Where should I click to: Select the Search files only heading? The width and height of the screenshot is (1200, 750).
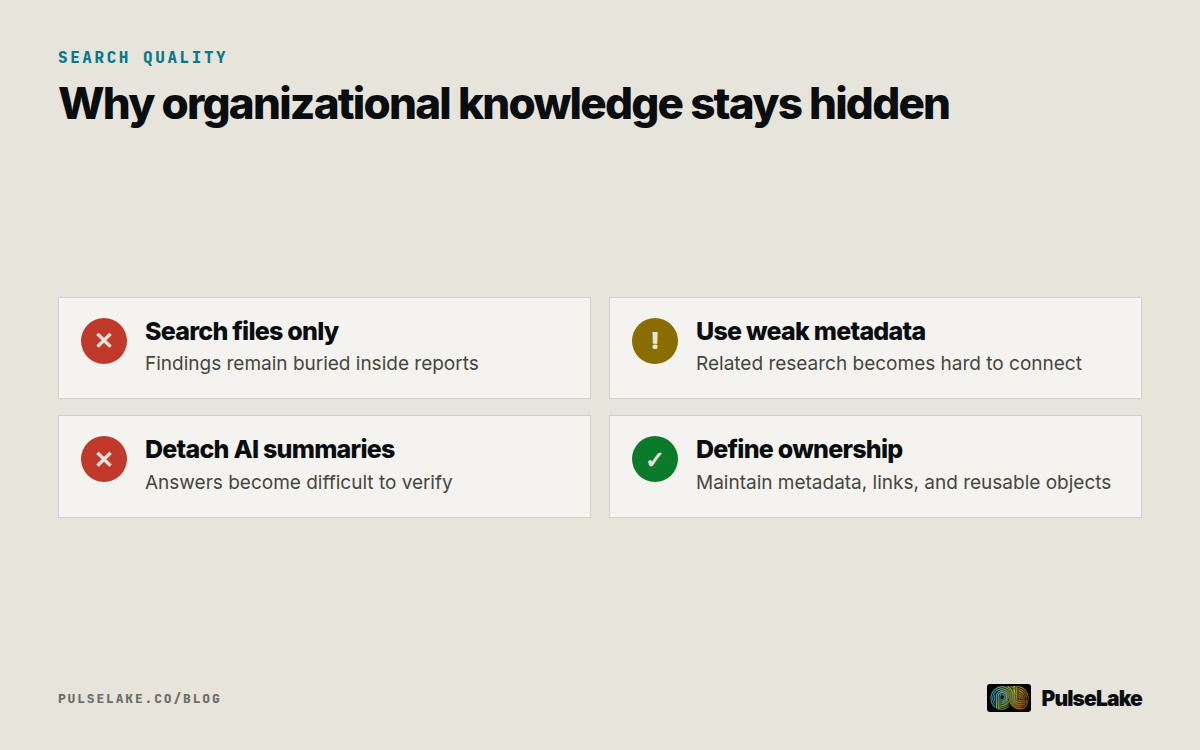click(242, 331)
